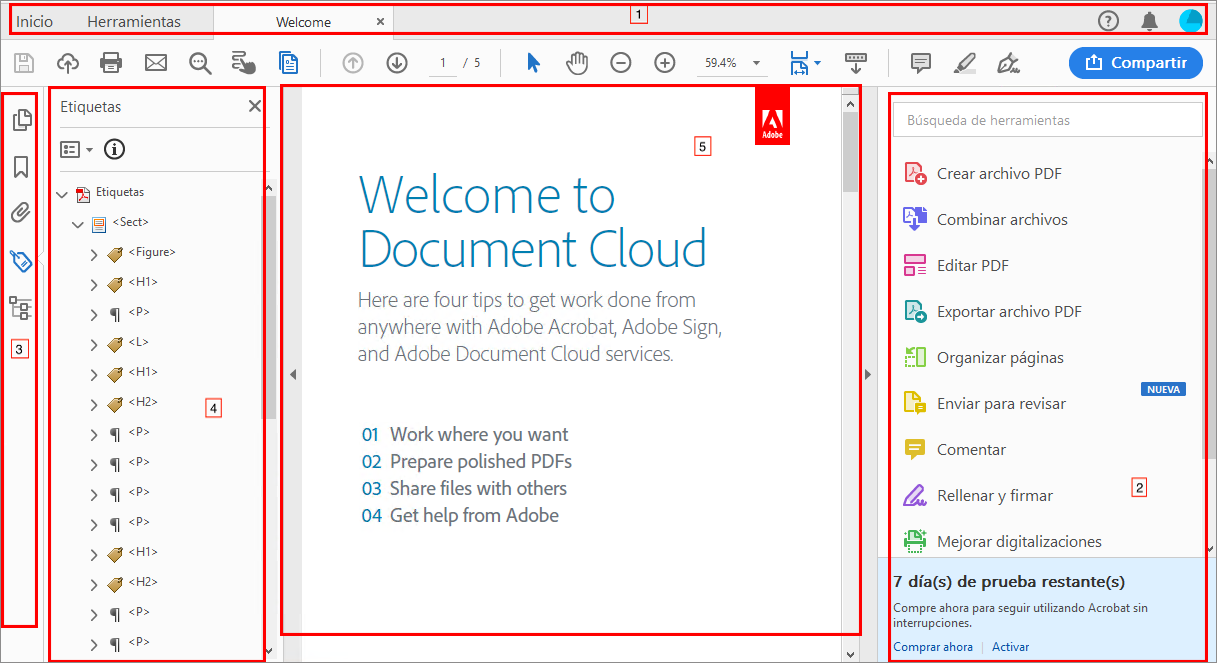Zoom in on the page
The image size is (1217, 663).
[x=665, y=63]
